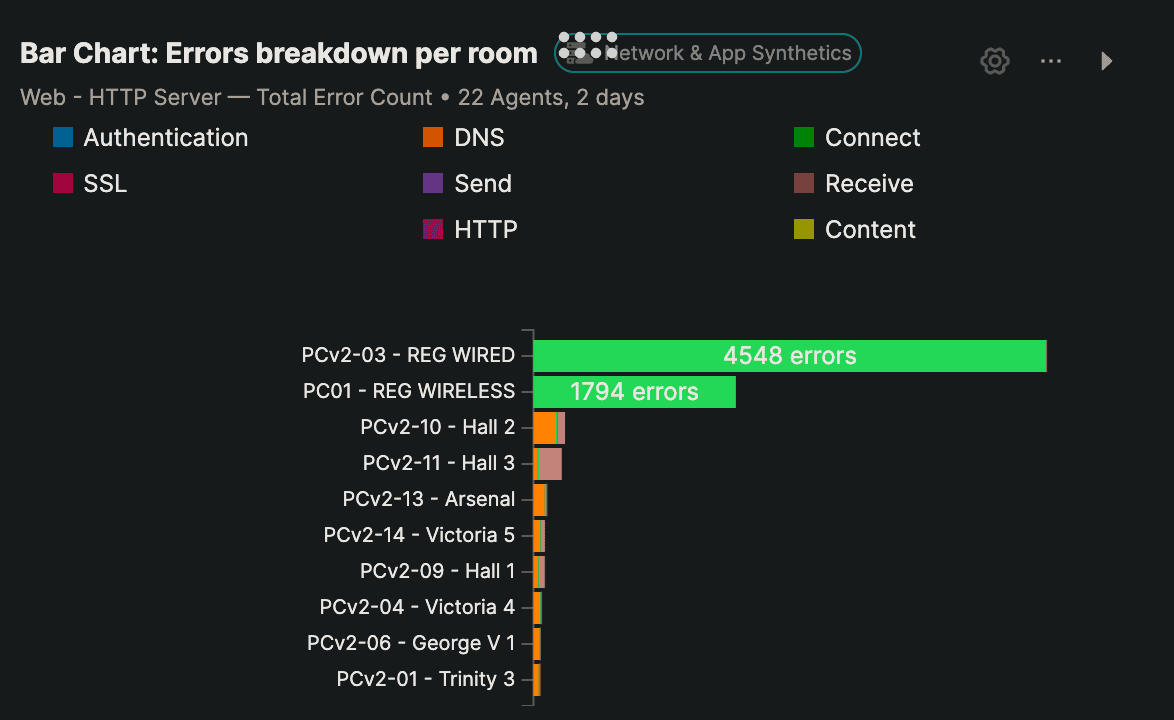Image resolution: width=1174 pixels, height=720 pixels.
Task: Click the play arrow icon
Action: click(x=1106, y=61)
